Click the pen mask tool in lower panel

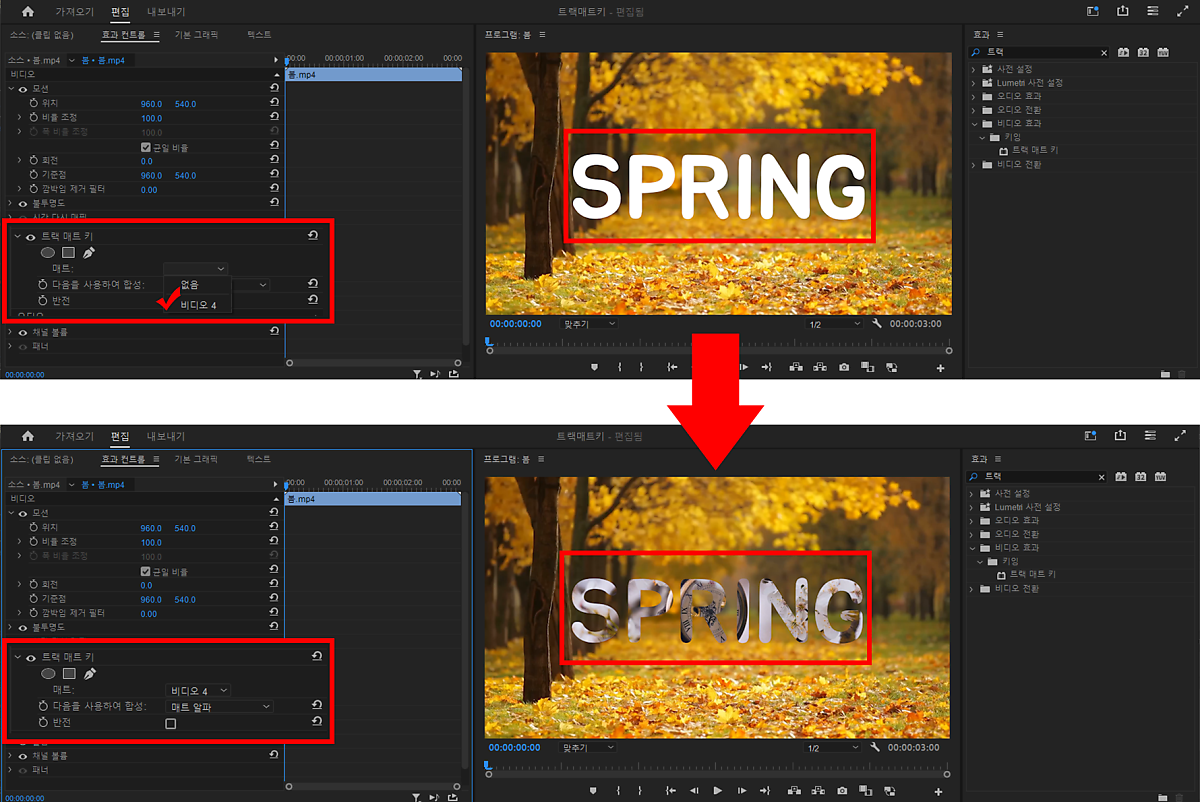tap(89, 674)
